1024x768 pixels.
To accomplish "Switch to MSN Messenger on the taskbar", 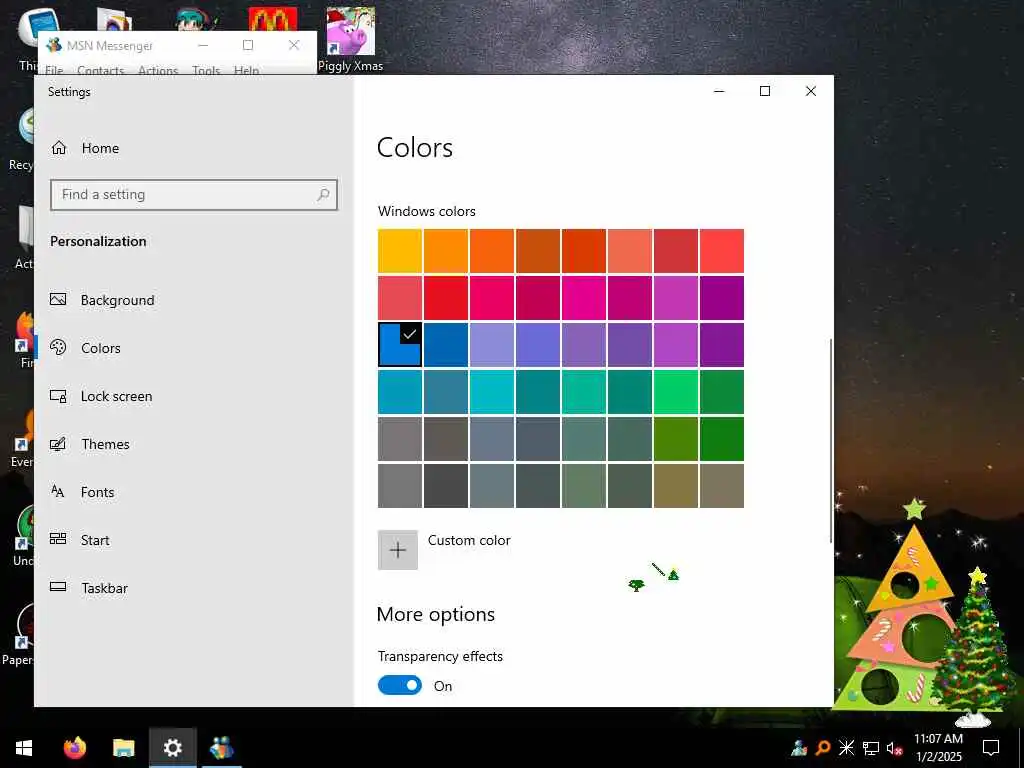I will 222,748.
